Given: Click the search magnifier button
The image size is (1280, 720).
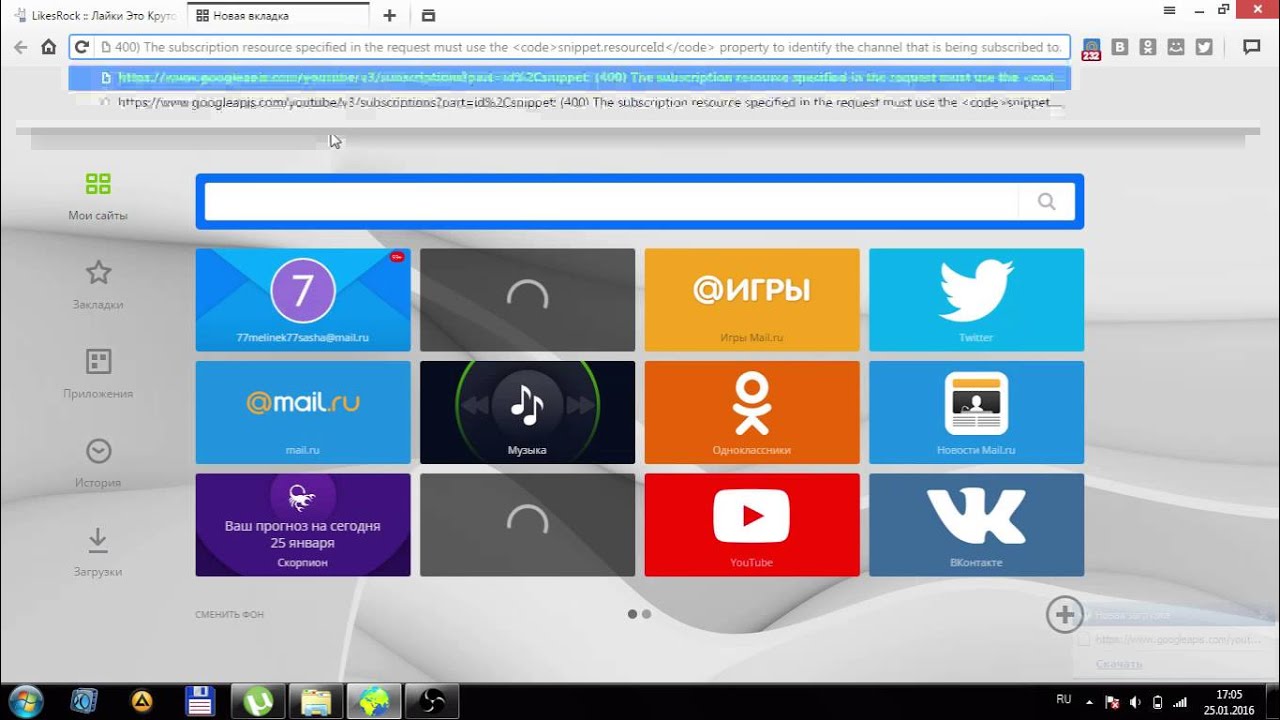Looking at the screenshot, I should click(1046, 202).
